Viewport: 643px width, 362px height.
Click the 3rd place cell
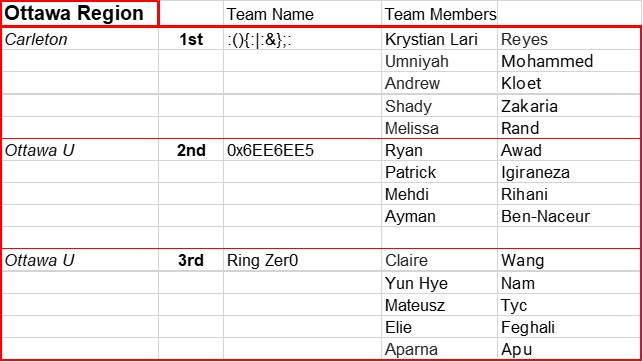click(191, 260)
